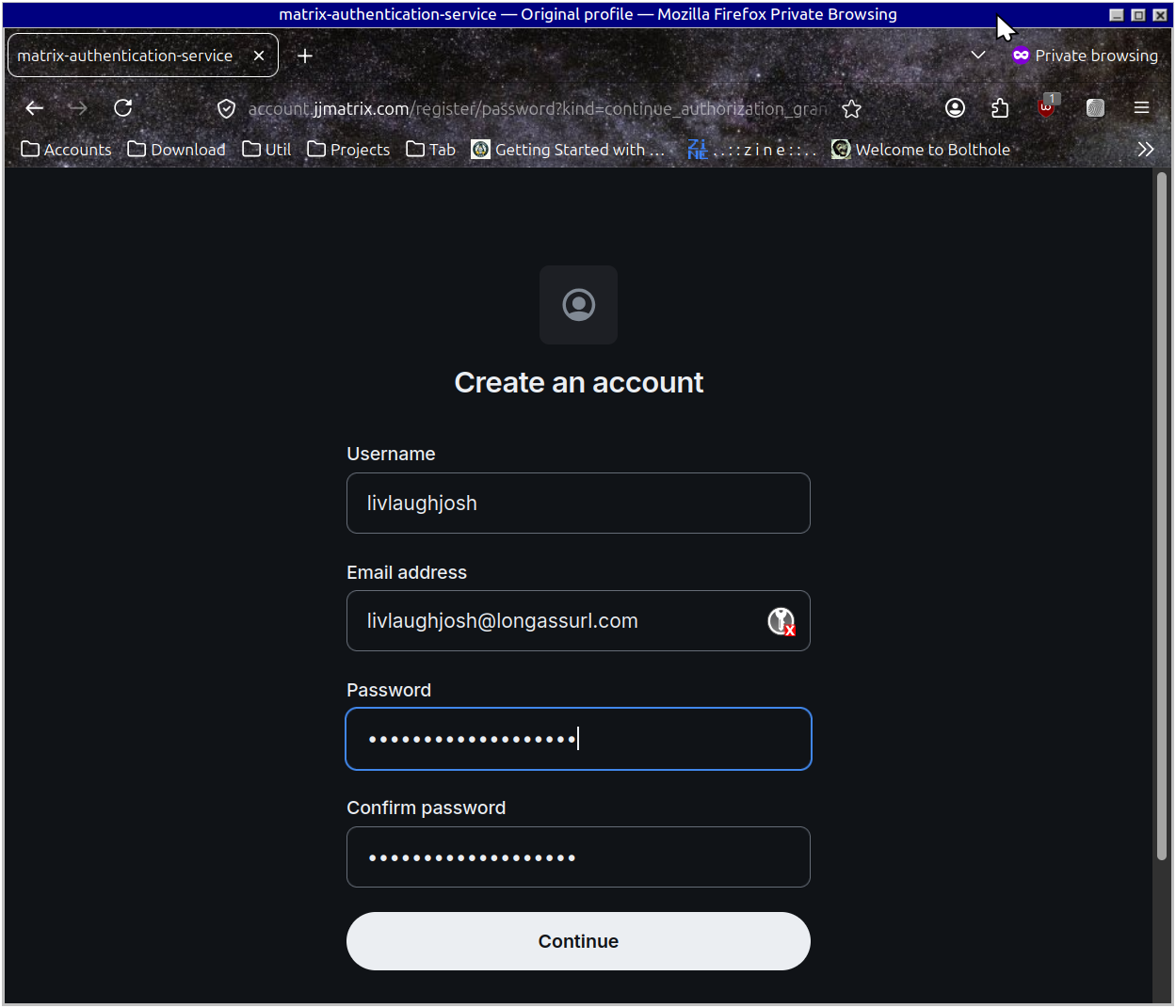This screenshot has width=1176, height=1008.
Task: Close the Firefox window
Action: coord(1160,15)
